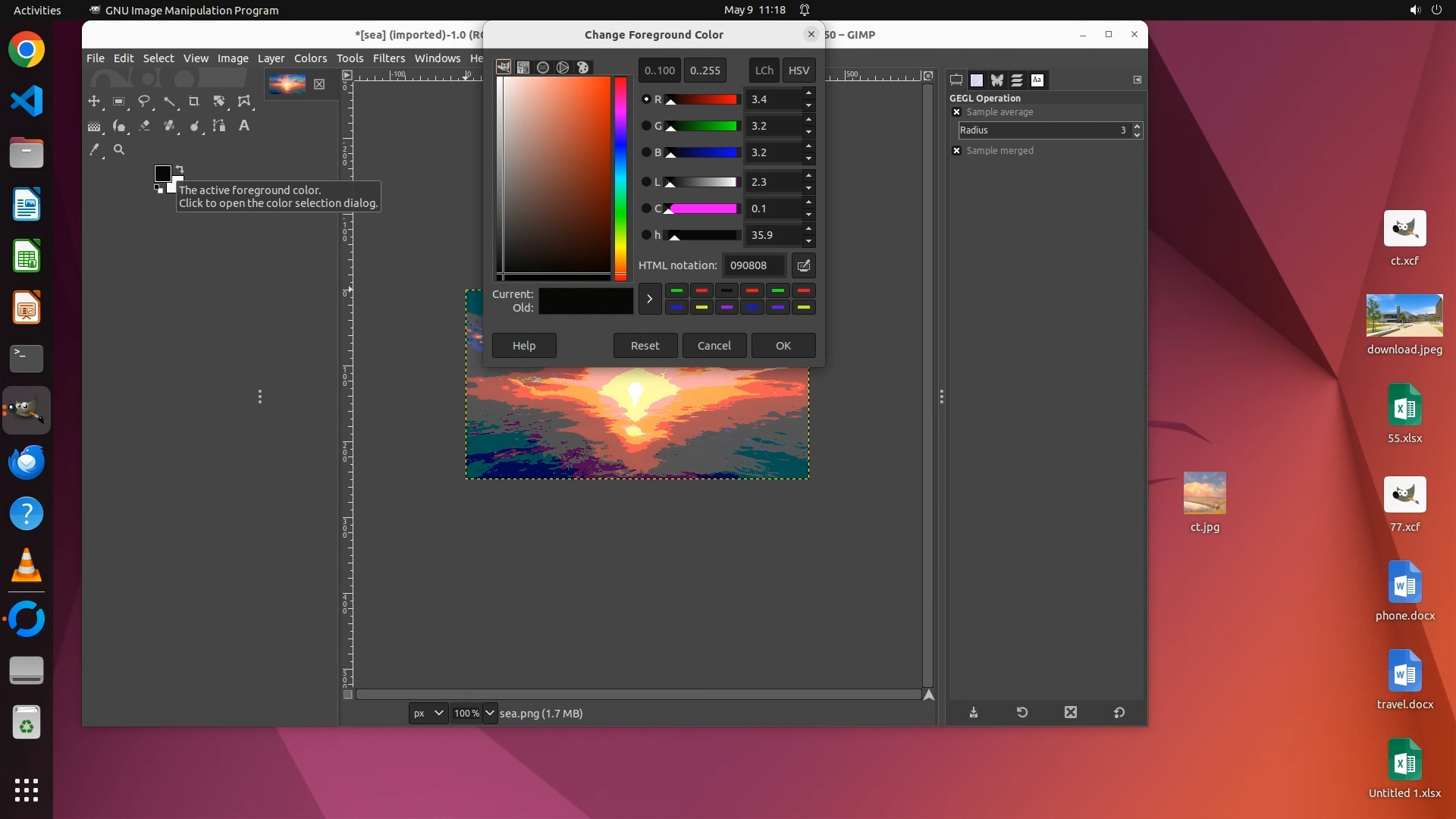Open the Filters menu

[x=388, y=58]
